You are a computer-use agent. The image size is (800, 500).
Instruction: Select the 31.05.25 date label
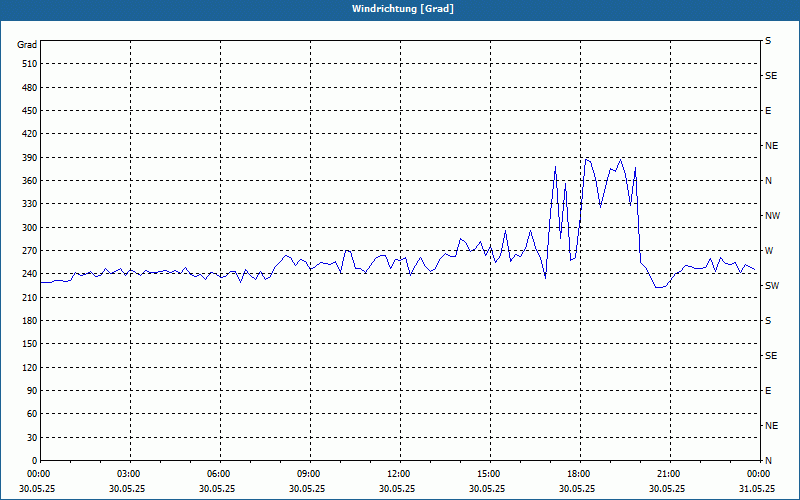(757, 489)
